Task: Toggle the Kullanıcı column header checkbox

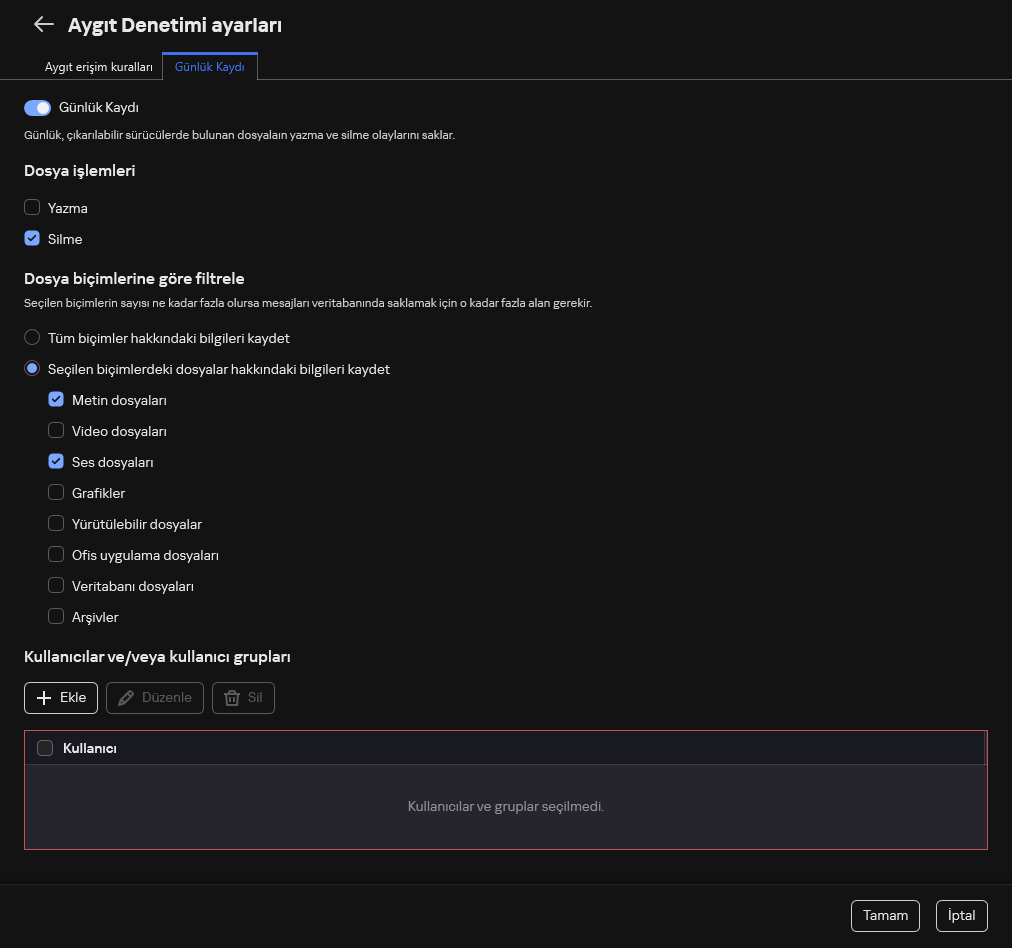Action: click(x=45, y=748)
